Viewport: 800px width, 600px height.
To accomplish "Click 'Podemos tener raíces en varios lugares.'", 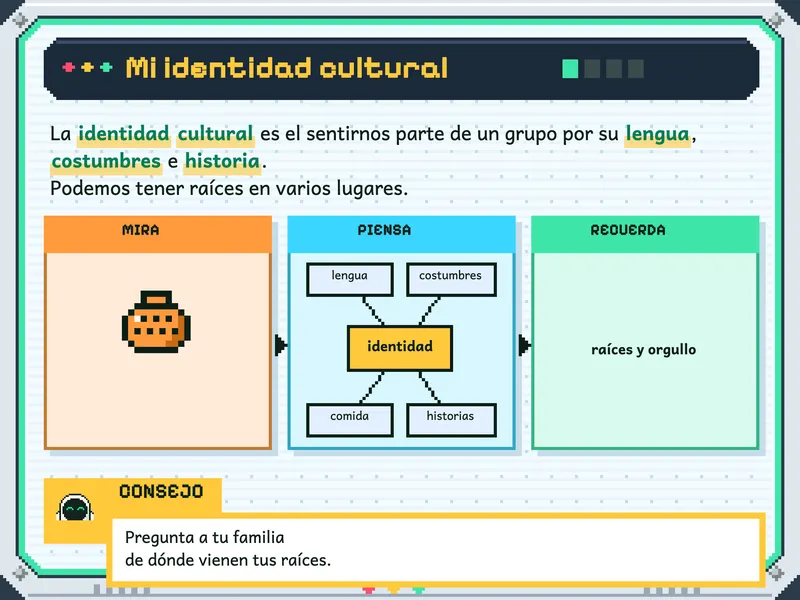I will (229, 189).
